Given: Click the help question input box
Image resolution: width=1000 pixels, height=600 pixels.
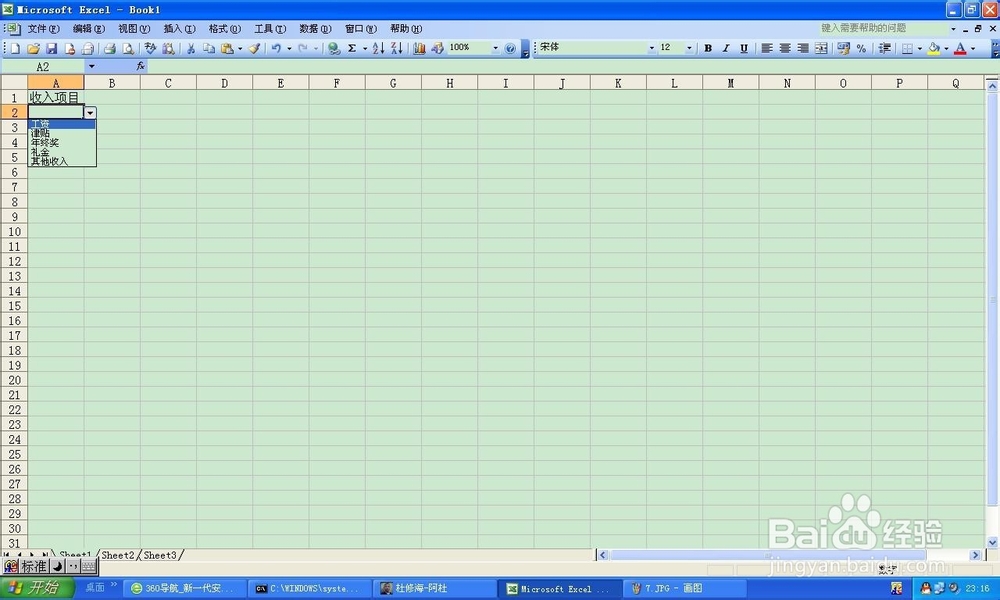Looking at the screenshot, I should (883, 28).
